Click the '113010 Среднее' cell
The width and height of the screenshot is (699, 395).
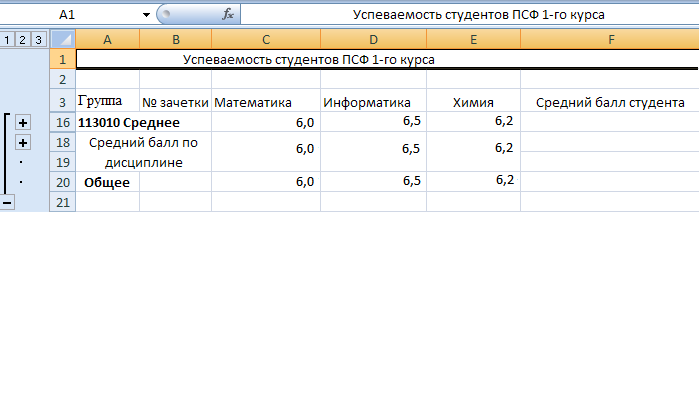click(144, 122)
